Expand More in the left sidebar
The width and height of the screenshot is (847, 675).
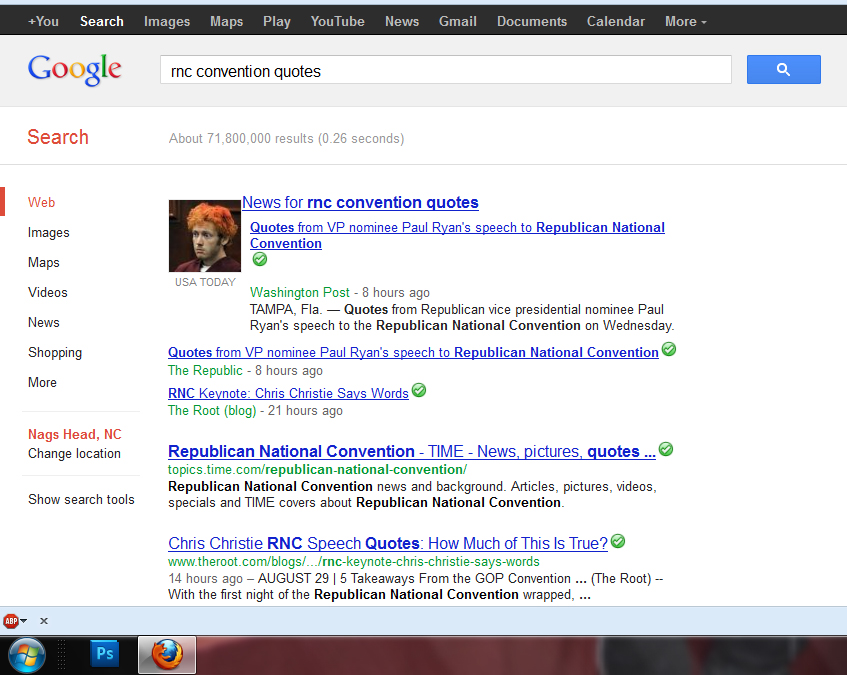click(x=42, y=382)
